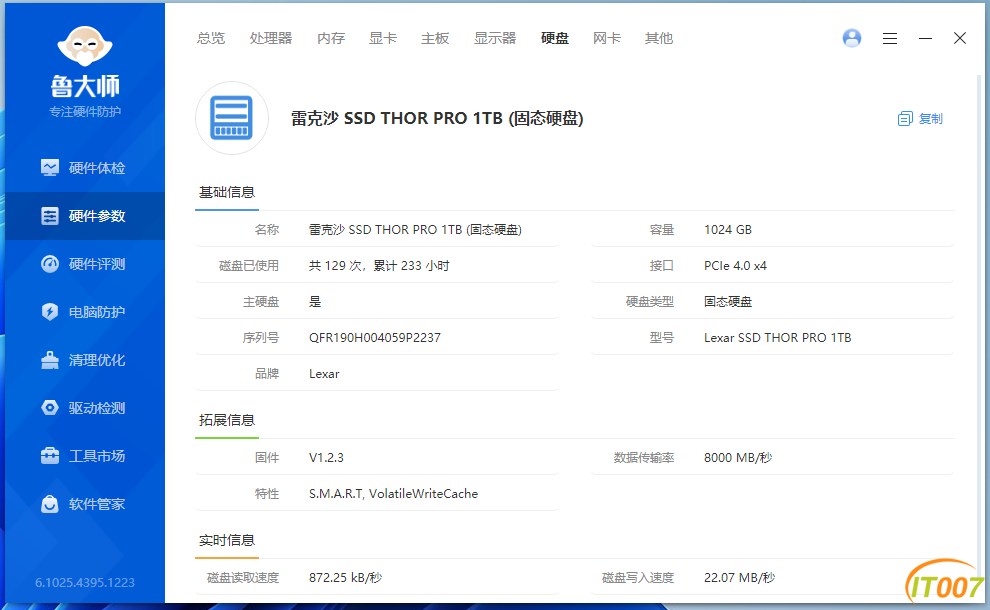Open the hamburger main menu
Viewport: 990px width, 610px height.
point(889,38)
